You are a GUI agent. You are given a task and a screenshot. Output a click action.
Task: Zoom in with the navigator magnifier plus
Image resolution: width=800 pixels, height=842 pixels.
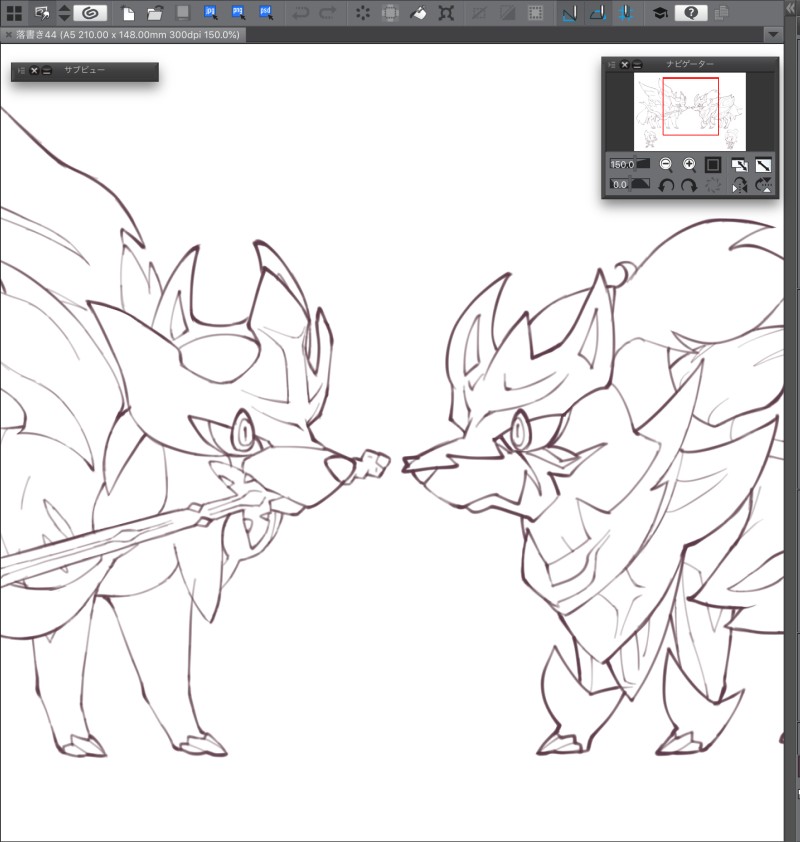coord(689,164)
